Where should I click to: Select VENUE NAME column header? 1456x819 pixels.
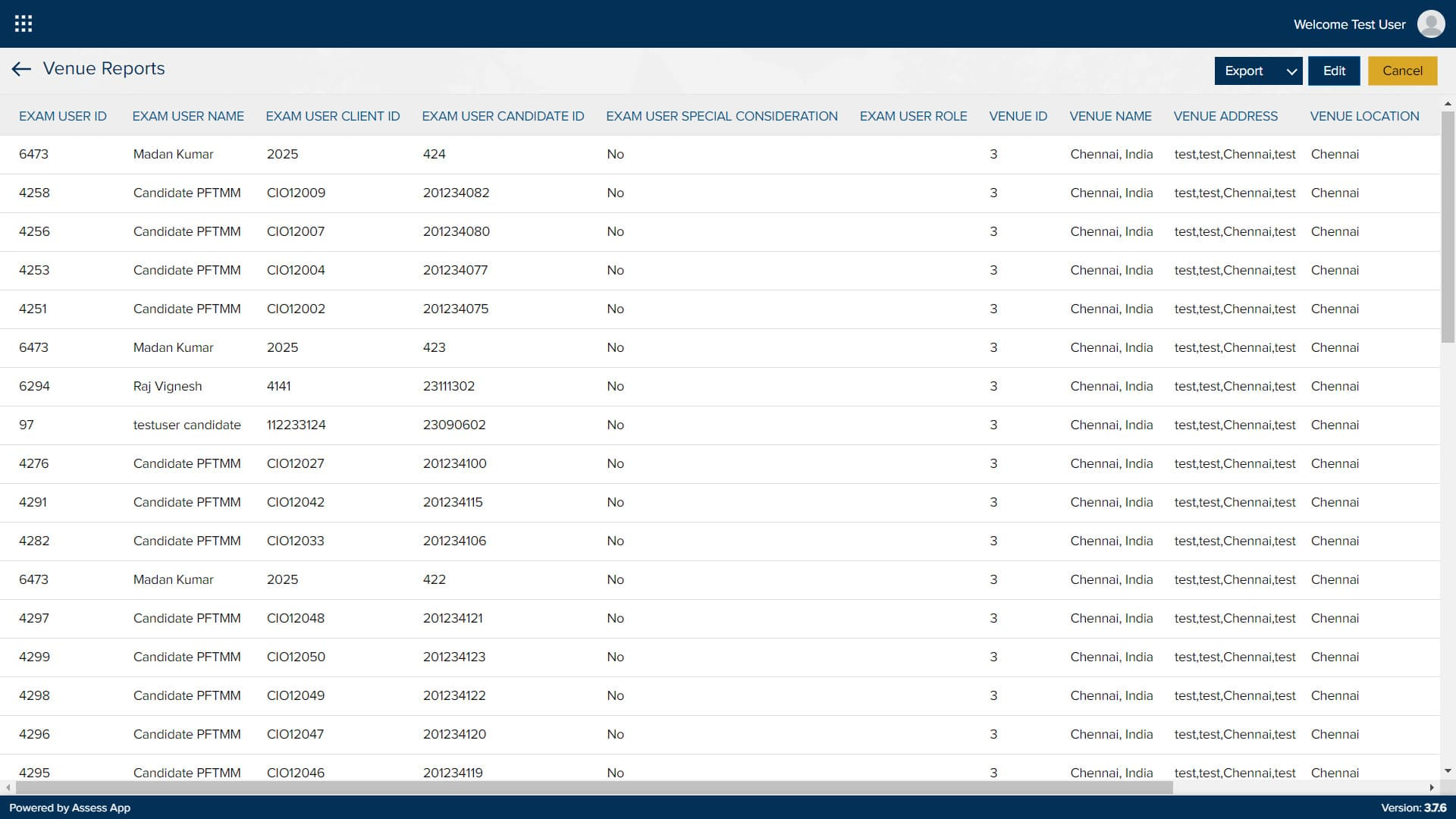pos(1110,116)
